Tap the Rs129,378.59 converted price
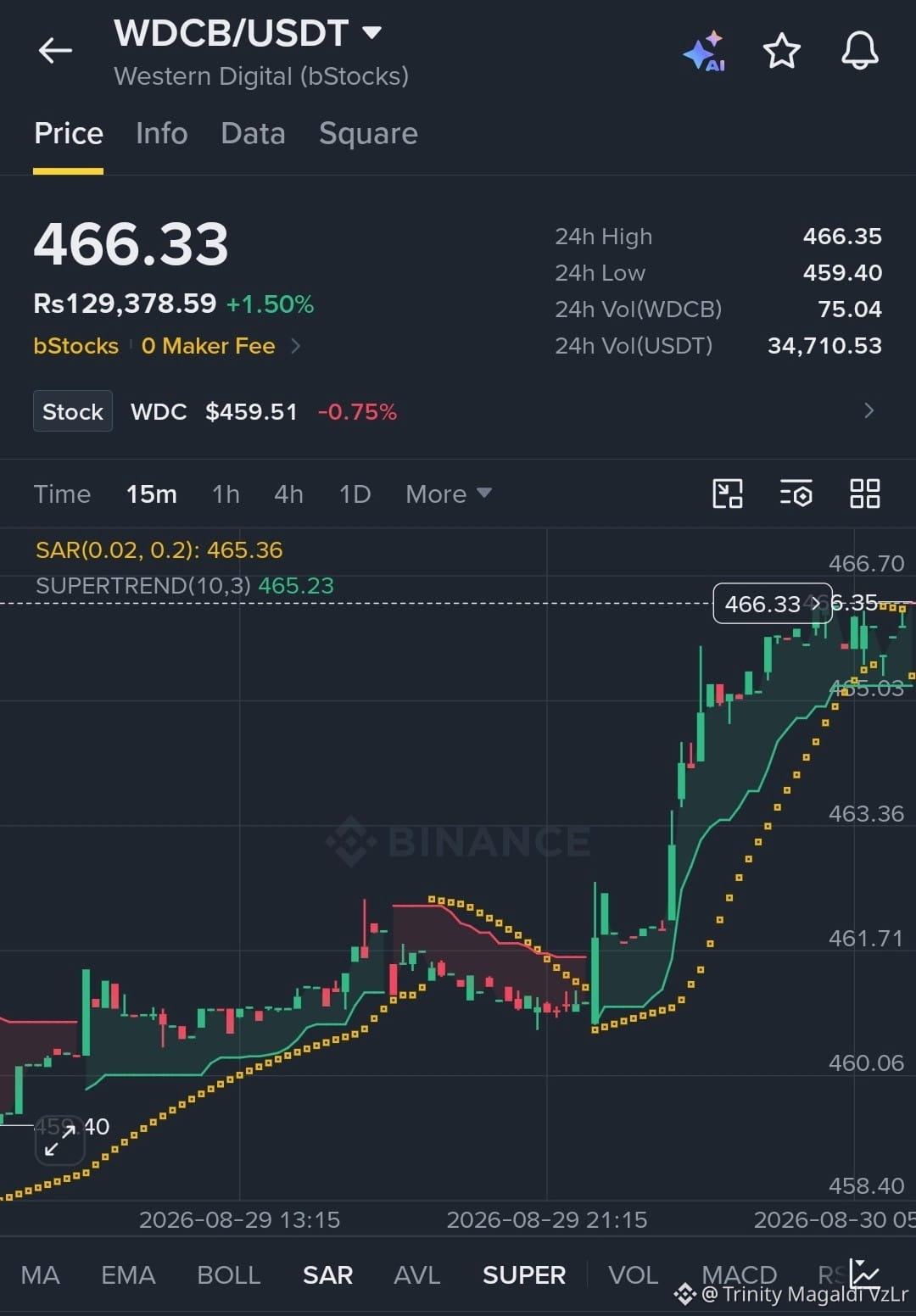916x1316 pixels. pyautogui.click(x=125, y=304)
